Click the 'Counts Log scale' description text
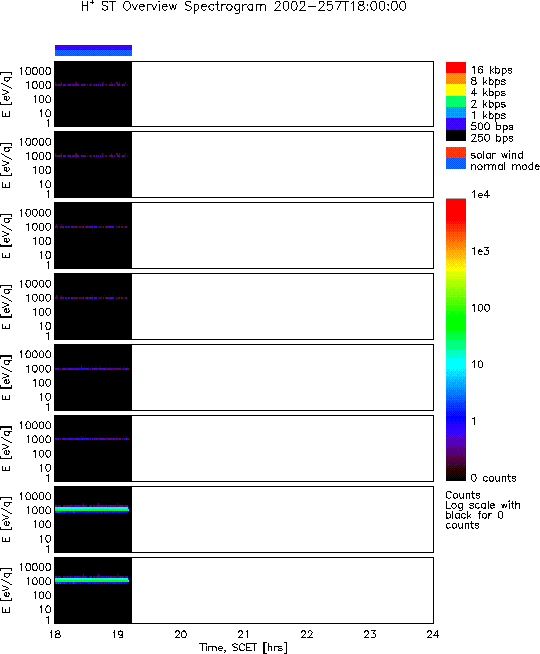The height and width of the screenshot is (654, 540). [482, 510]
